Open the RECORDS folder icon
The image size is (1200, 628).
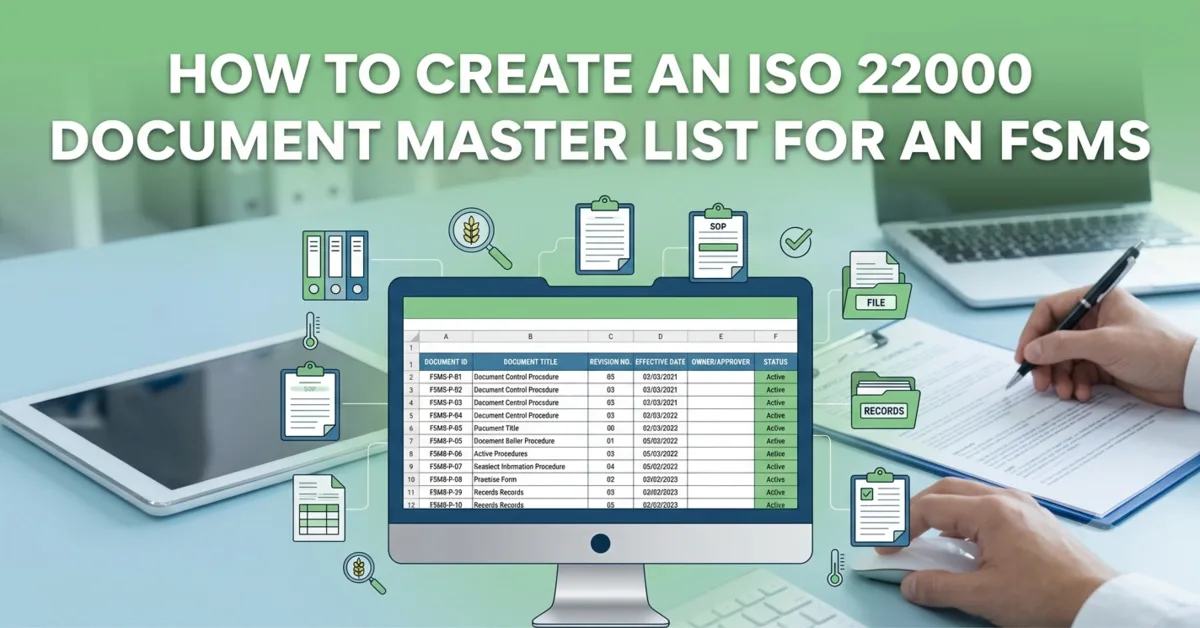884,400
